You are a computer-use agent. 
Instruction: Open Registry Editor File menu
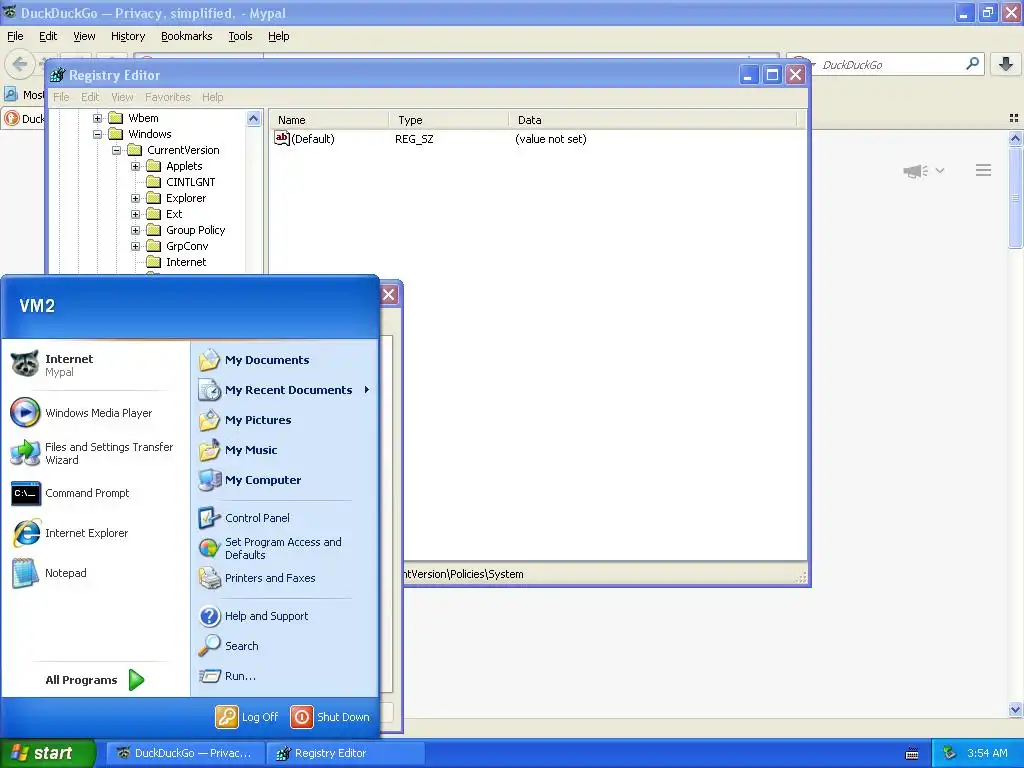click(61, 97)
